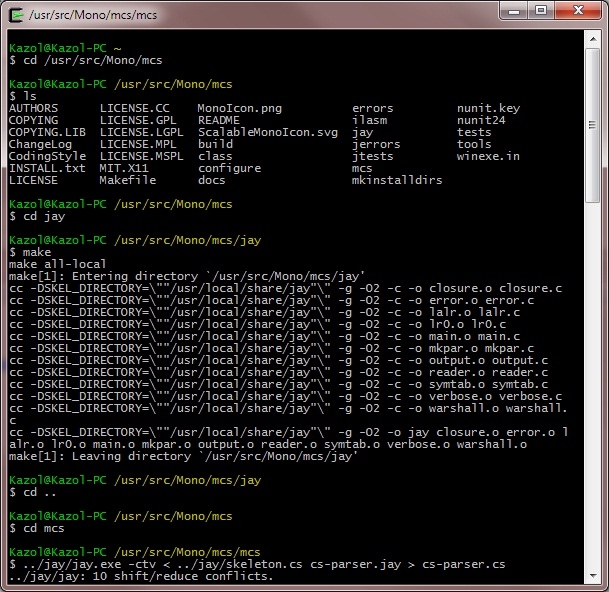Click the 'tools' directory name
609x592 pixels.
tap(474, 144)
